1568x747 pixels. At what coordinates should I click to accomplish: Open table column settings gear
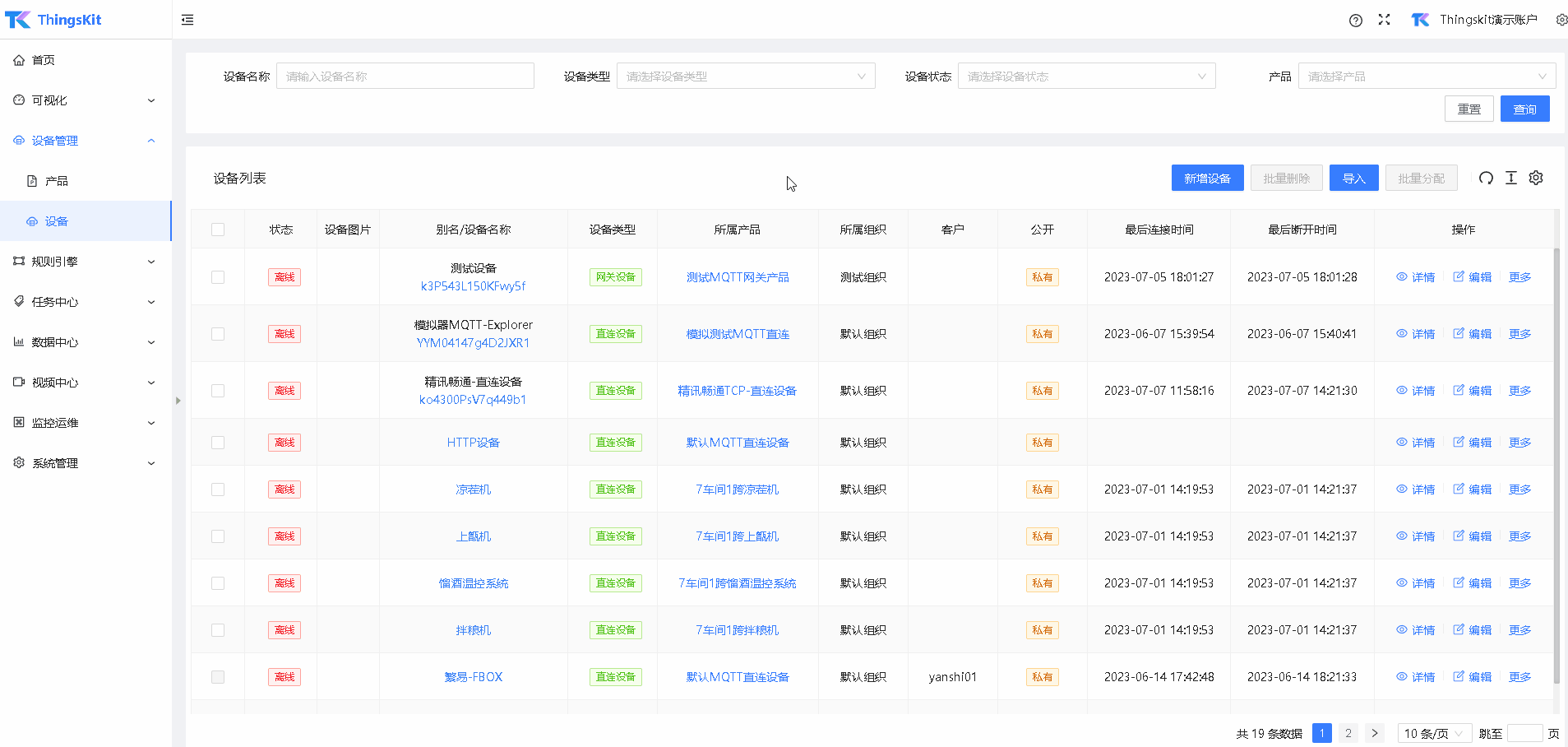point(1536,179)
